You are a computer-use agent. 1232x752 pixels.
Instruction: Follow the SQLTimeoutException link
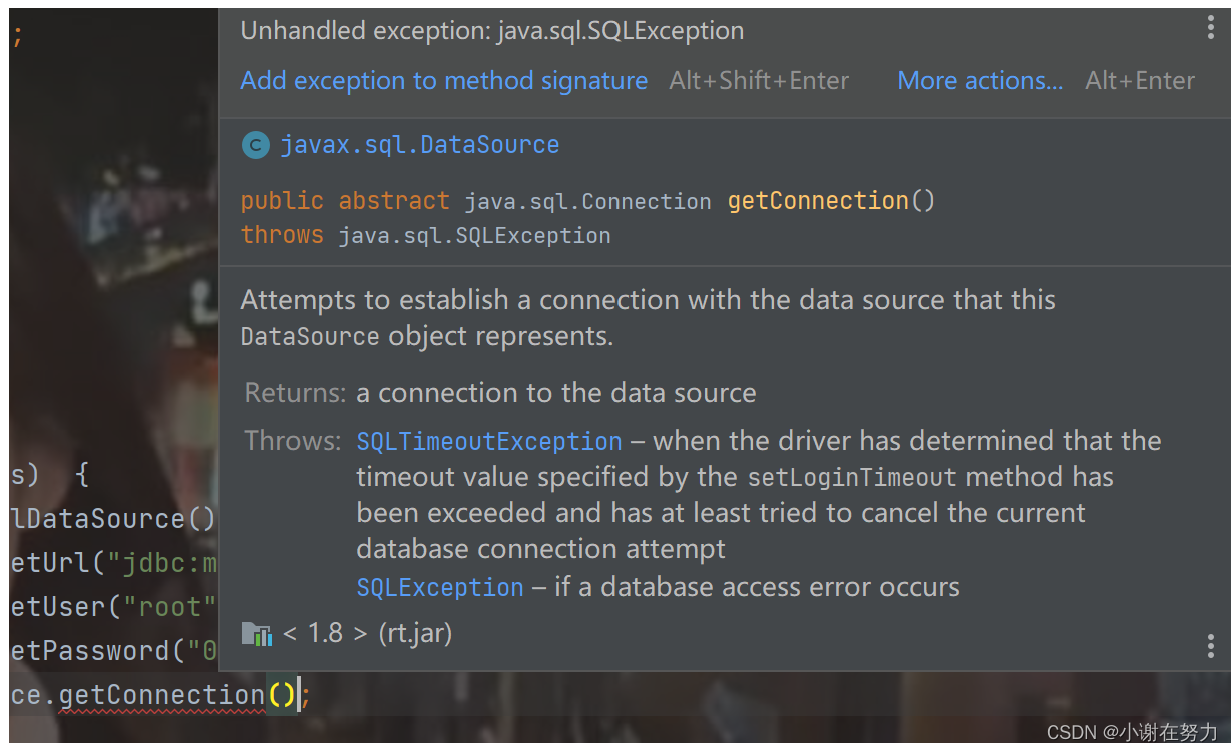[489, 441]
